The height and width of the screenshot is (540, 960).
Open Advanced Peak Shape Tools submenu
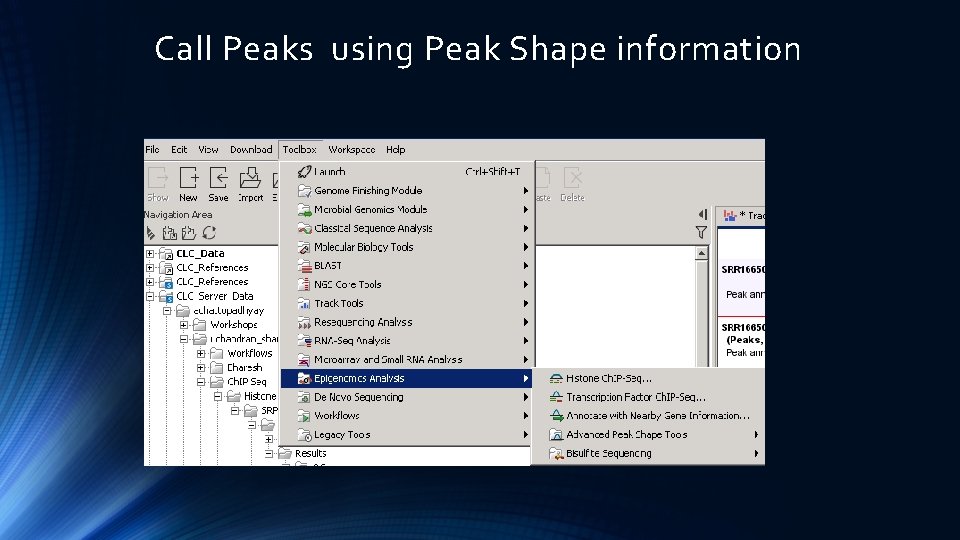(649, 435)
